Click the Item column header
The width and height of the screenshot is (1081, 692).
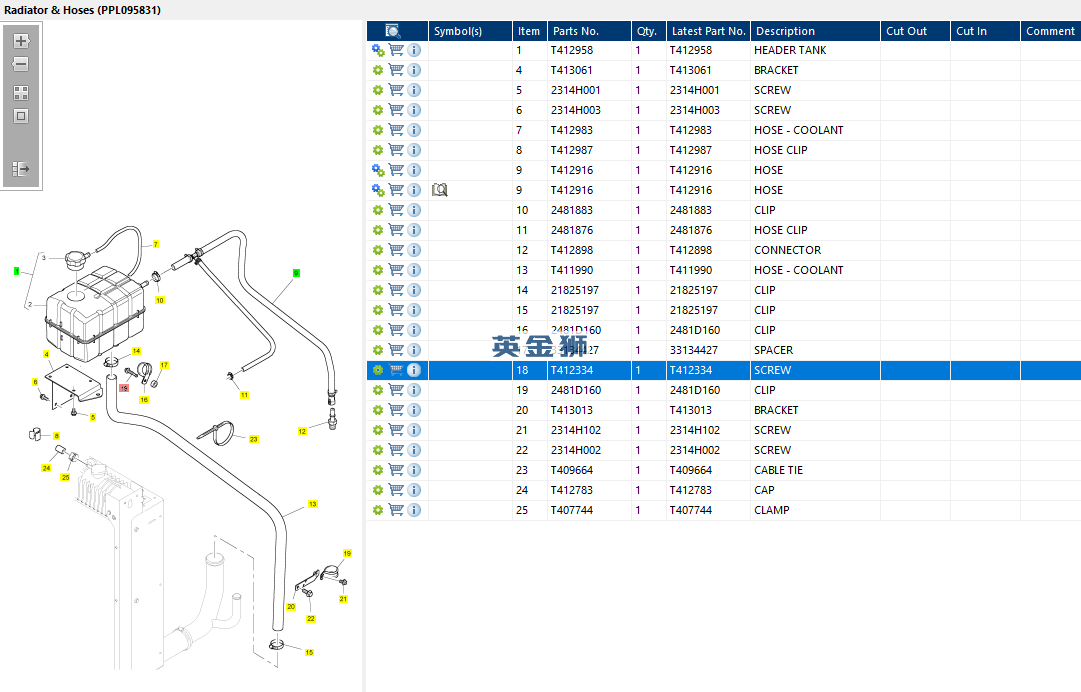[529, 31]
